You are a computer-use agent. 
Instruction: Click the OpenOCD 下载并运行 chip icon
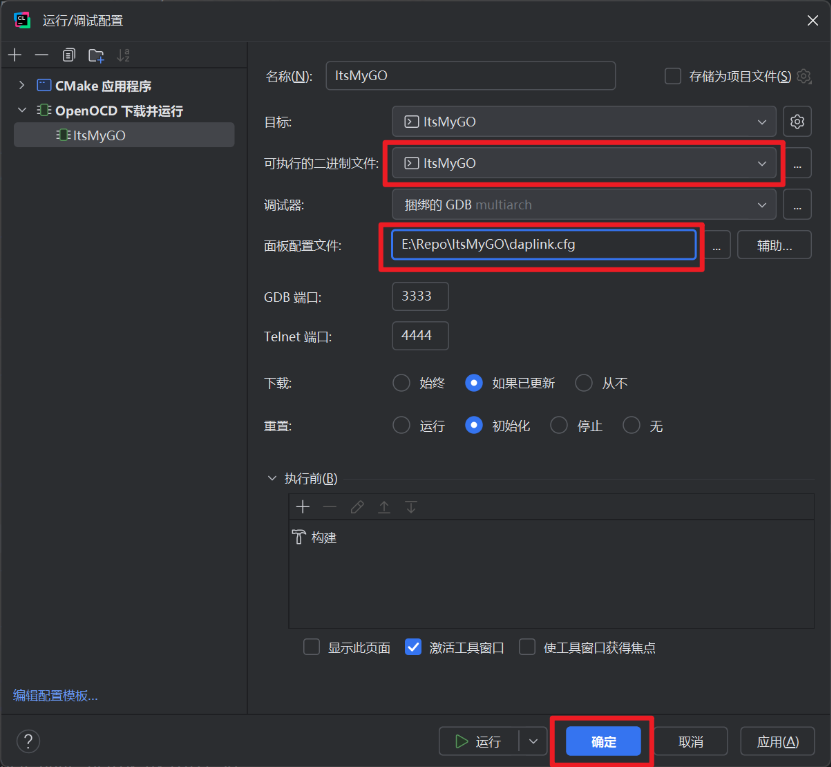point(44,110)
